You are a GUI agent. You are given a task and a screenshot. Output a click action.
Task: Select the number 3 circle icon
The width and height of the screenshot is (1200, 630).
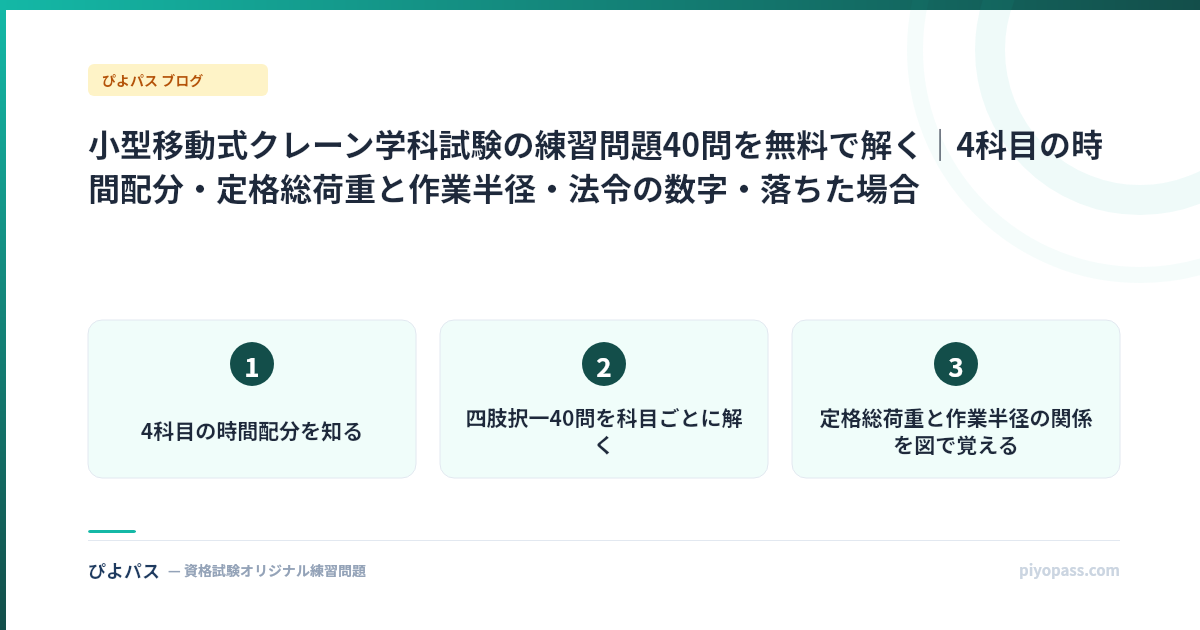coord(956,364)
